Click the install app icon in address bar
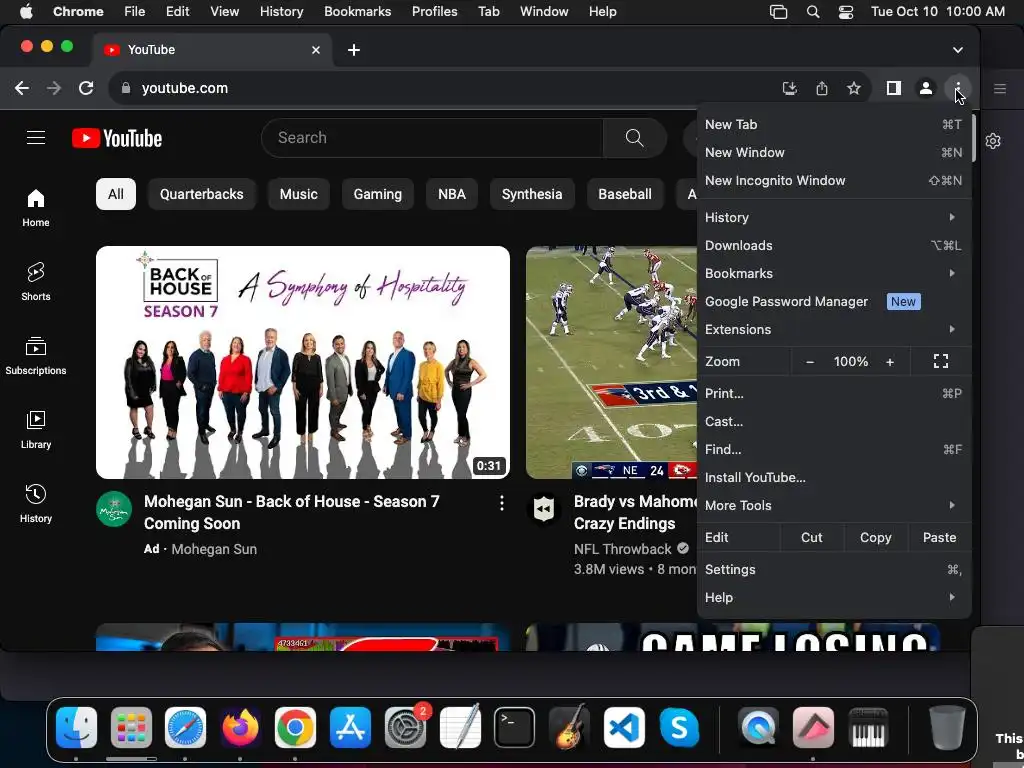Image resolution: width=1024 pixels, height=768 pixels. (790, 88)
